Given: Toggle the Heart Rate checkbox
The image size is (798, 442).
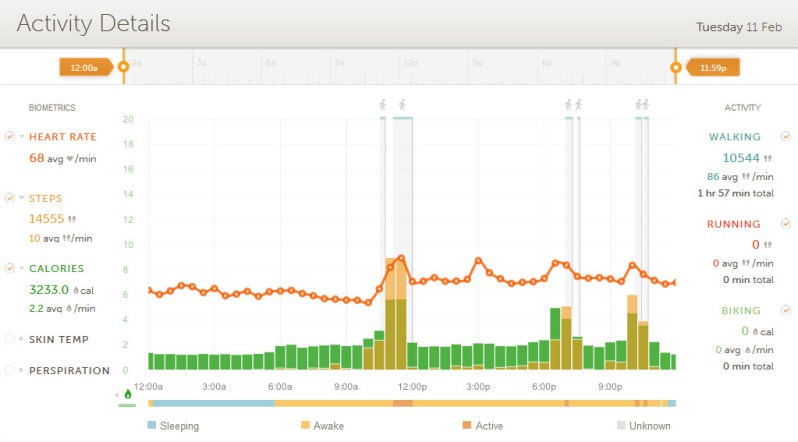Looking at the screenshot, I should (9, 137).
